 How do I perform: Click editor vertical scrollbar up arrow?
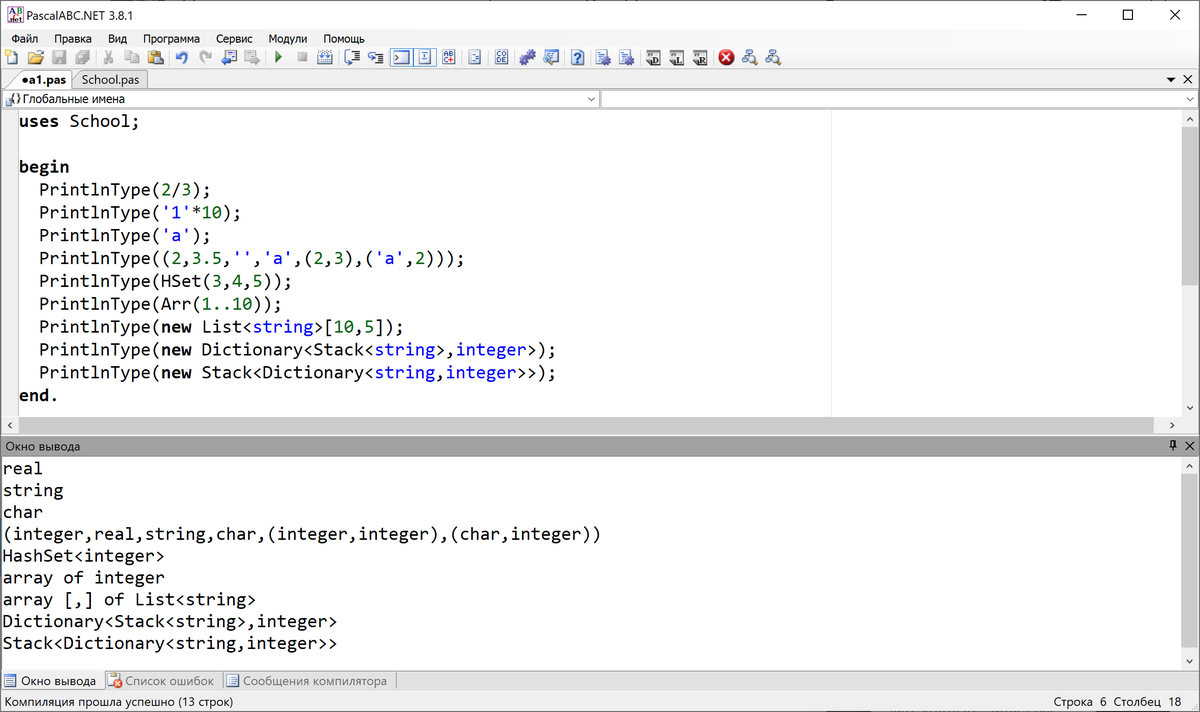[1190, 119]
